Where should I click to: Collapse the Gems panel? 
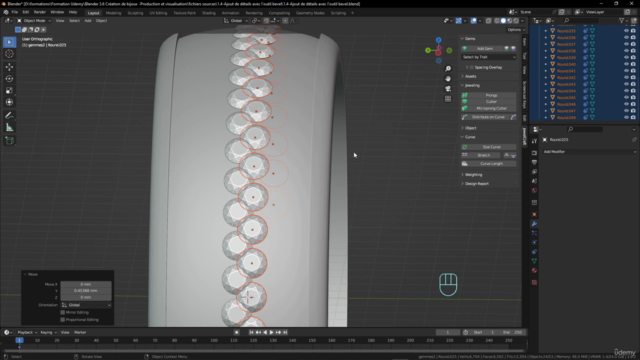[468, 39]
